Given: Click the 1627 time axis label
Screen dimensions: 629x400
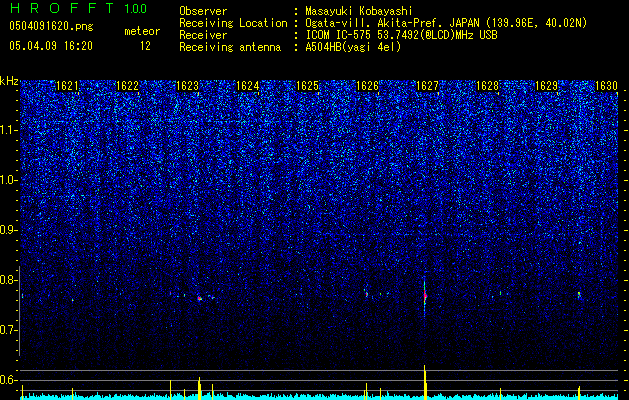Looking at the screenshot, I should [x=428, y=86].
